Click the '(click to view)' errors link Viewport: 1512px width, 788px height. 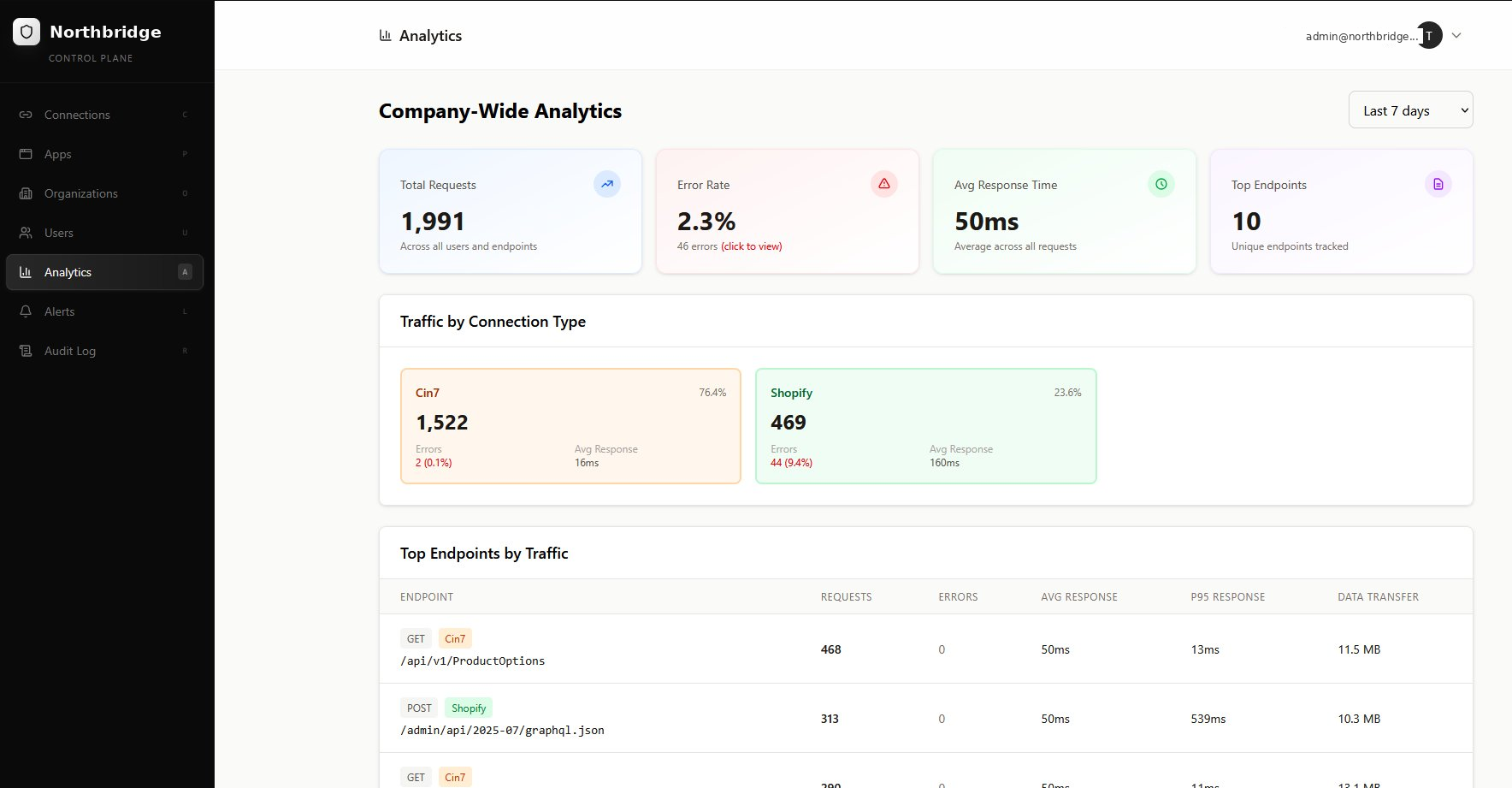coord(752,246)
